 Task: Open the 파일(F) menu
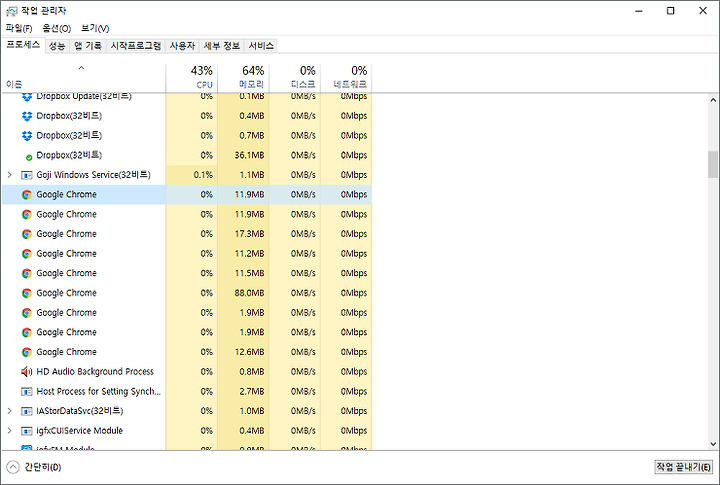coord(19,28)
